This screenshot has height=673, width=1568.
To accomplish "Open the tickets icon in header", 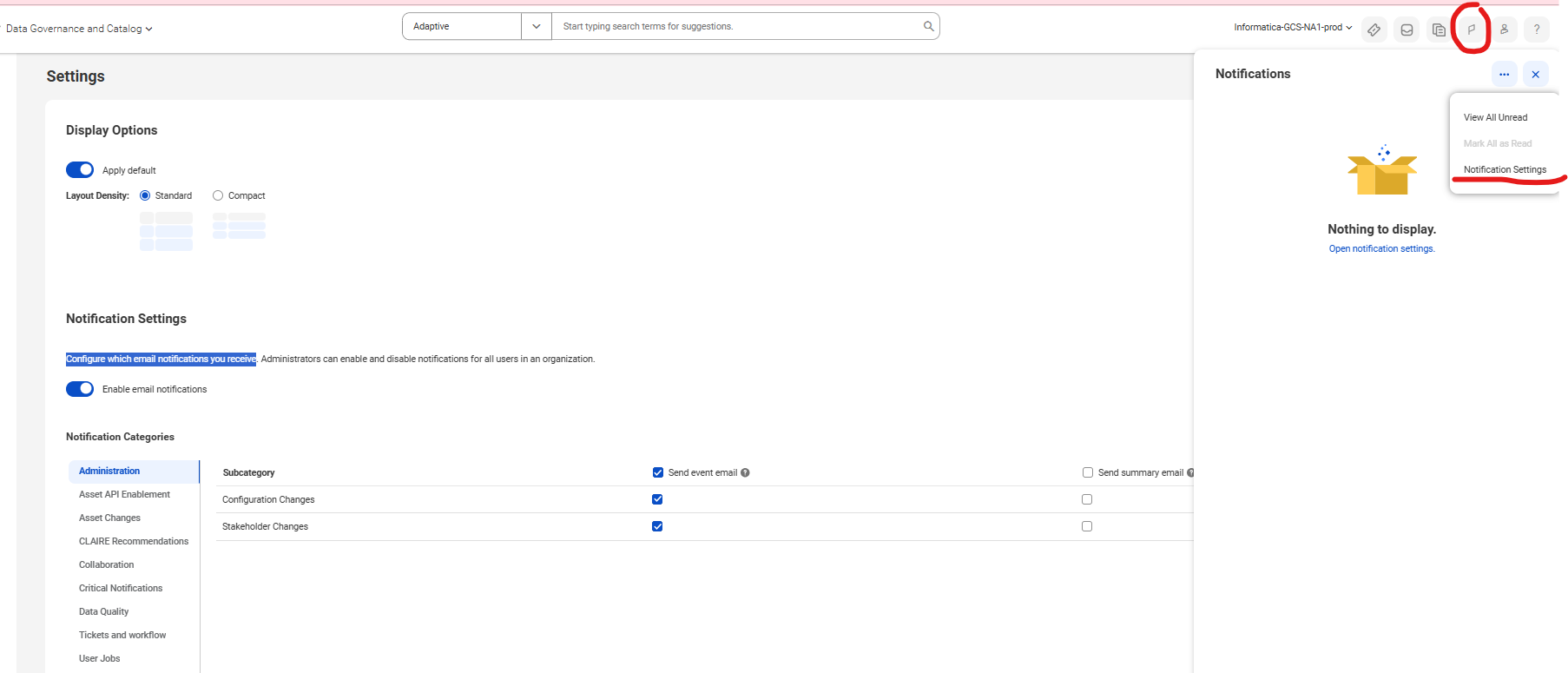I will point(1374,30).
